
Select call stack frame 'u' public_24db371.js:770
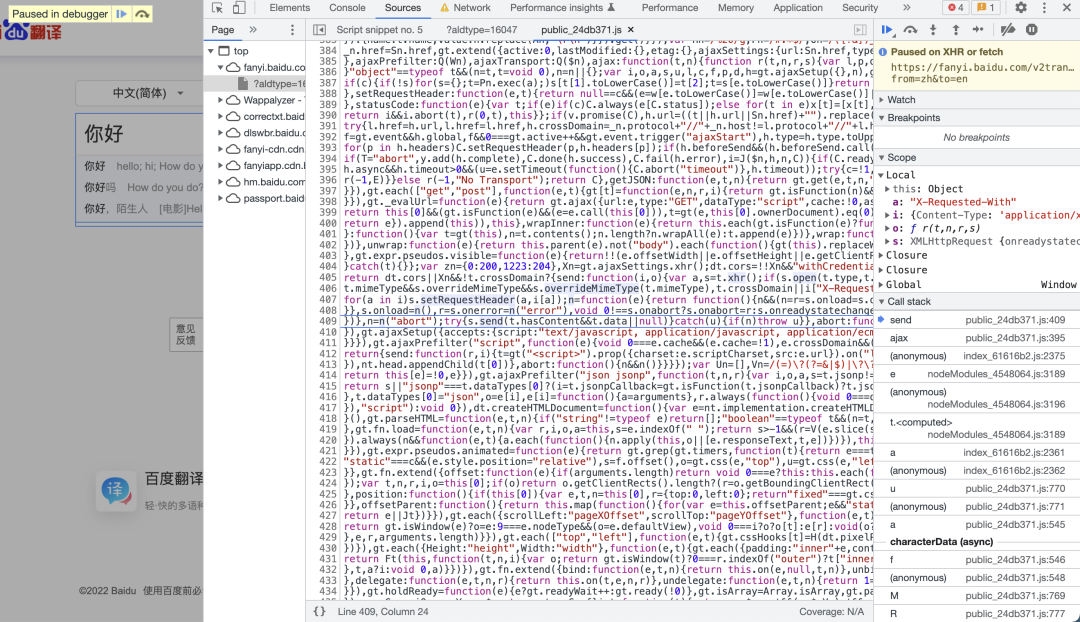click(977, 488)
